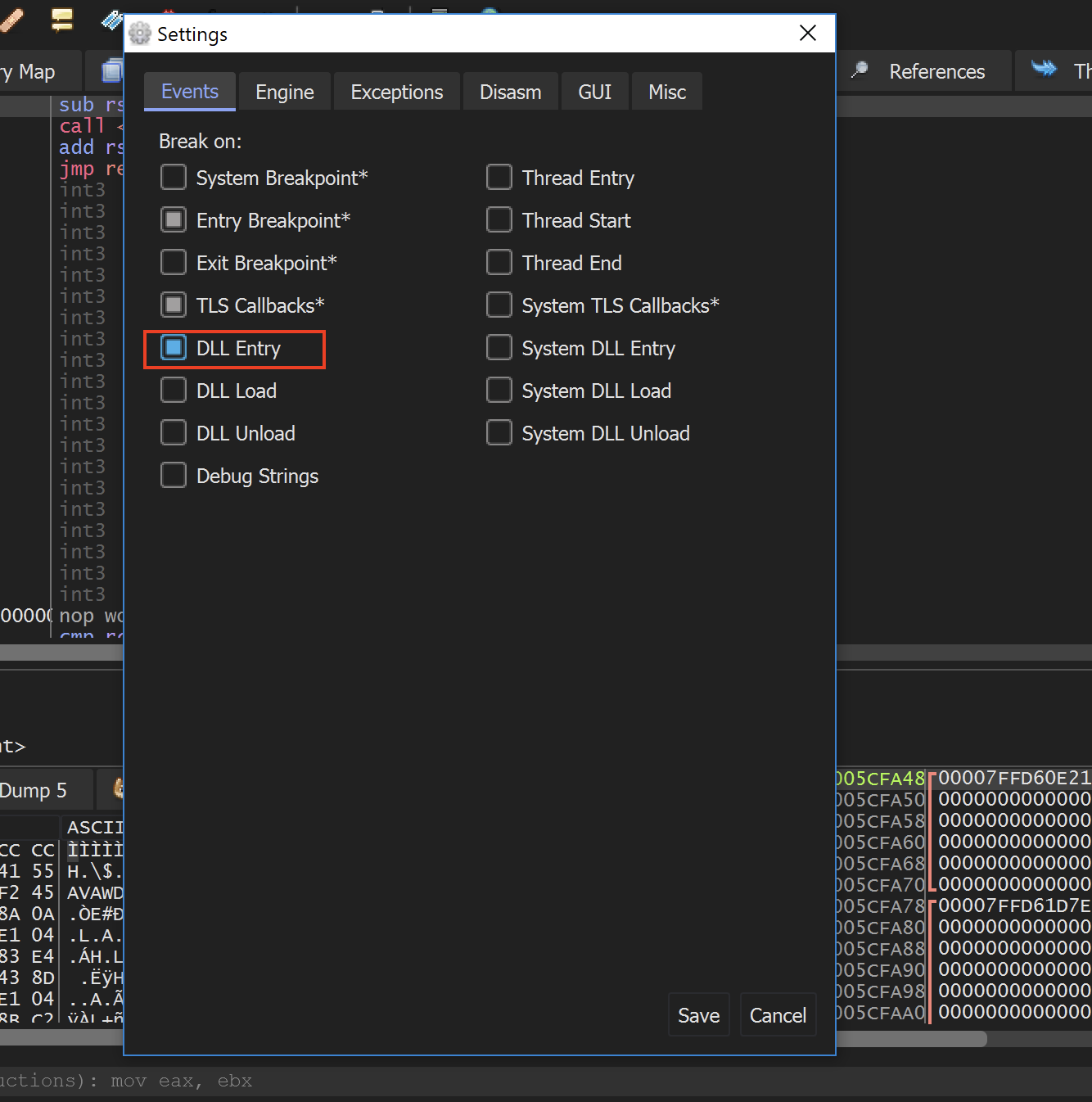Screen dimensions: 1092x1102
Task: Click the gear icon in Settings title bar
Action: (x=140, y=34)
